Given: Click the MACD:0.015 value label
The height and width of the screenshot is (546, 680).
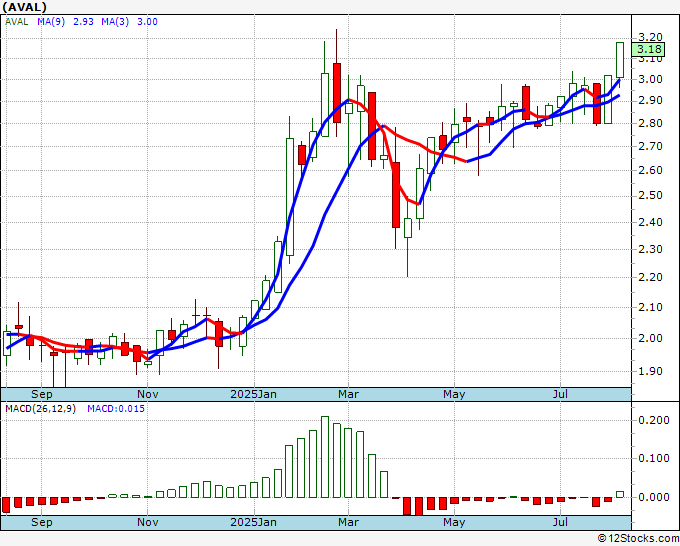Looking at the screenshot, I should (x=116, y=409).
